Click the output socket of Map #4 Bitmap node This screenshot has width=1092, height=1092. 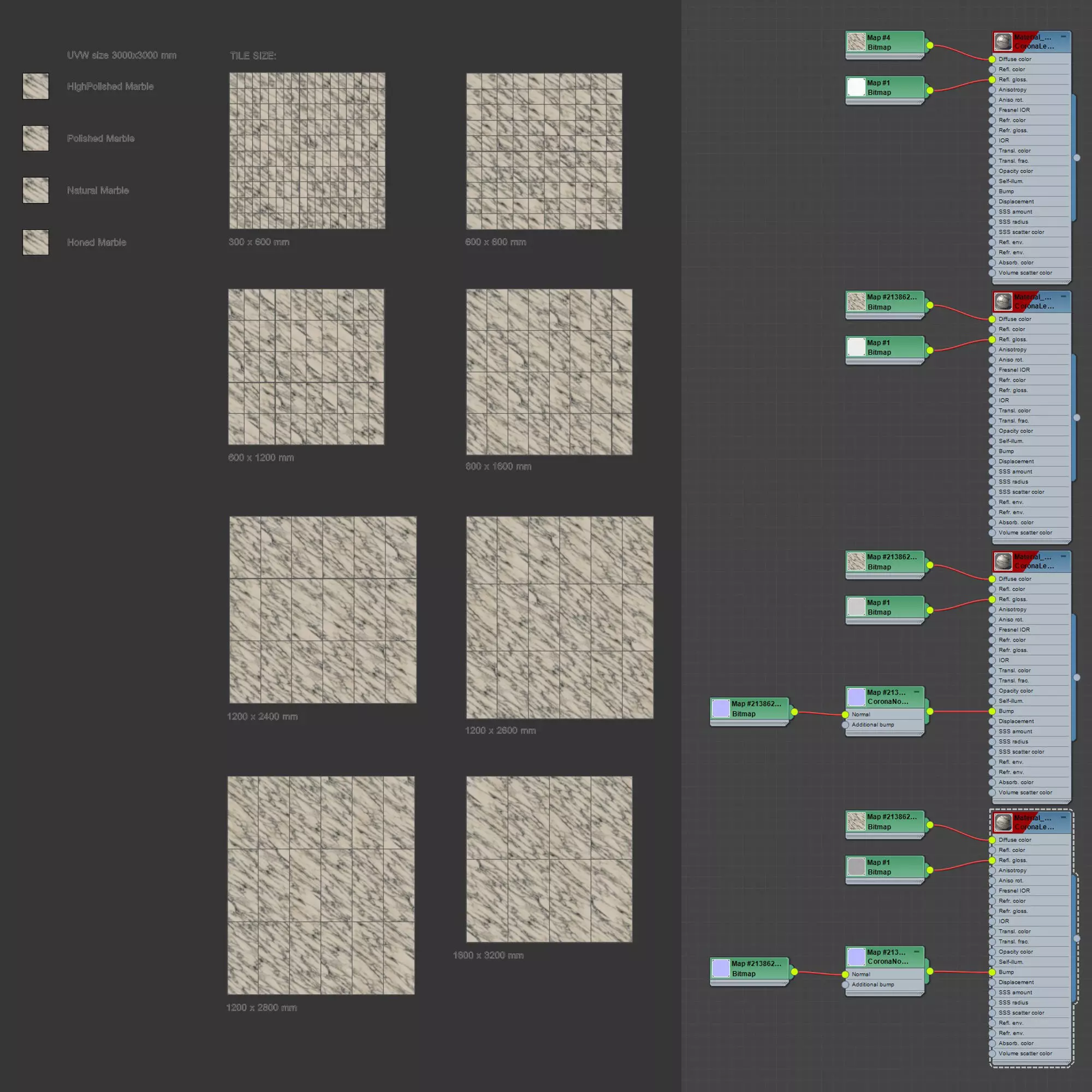tap(930, 45)
